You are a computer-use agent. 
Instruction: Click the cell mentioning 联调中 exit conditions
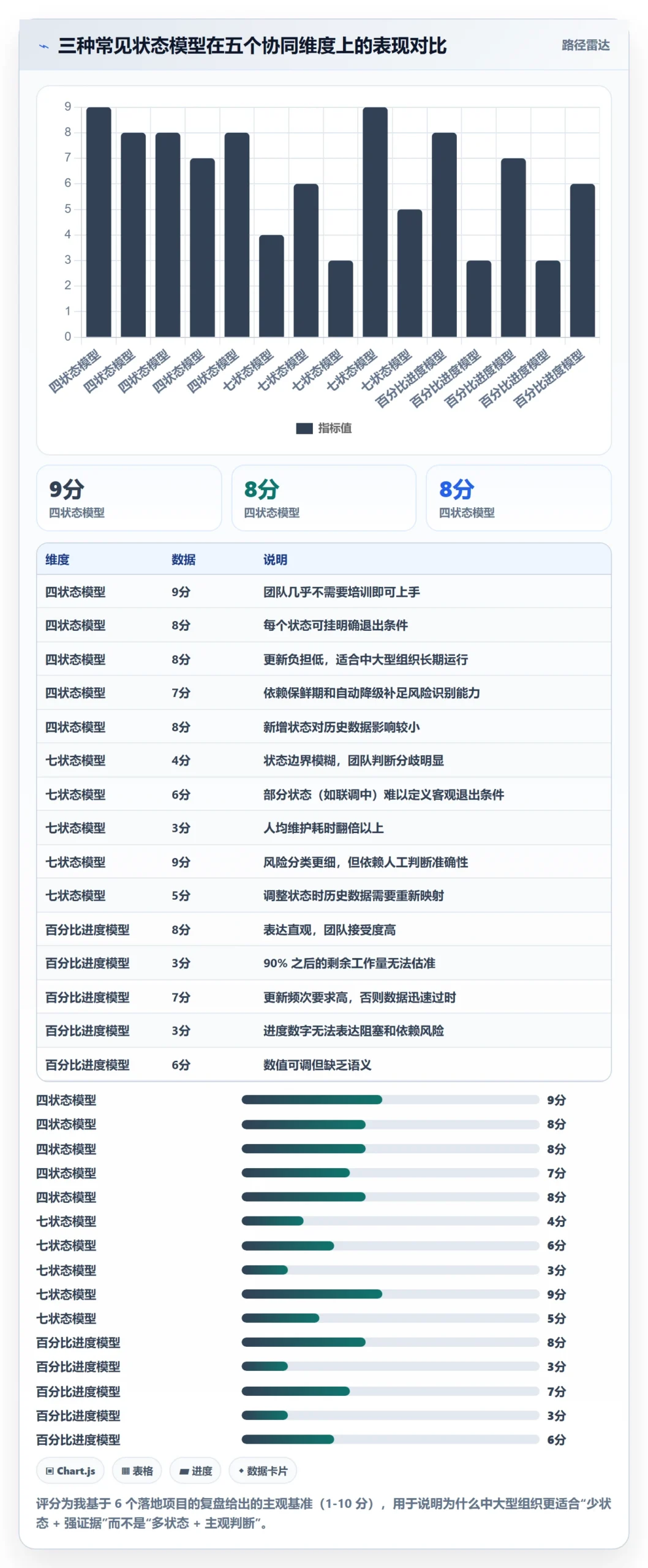[383, 794]
